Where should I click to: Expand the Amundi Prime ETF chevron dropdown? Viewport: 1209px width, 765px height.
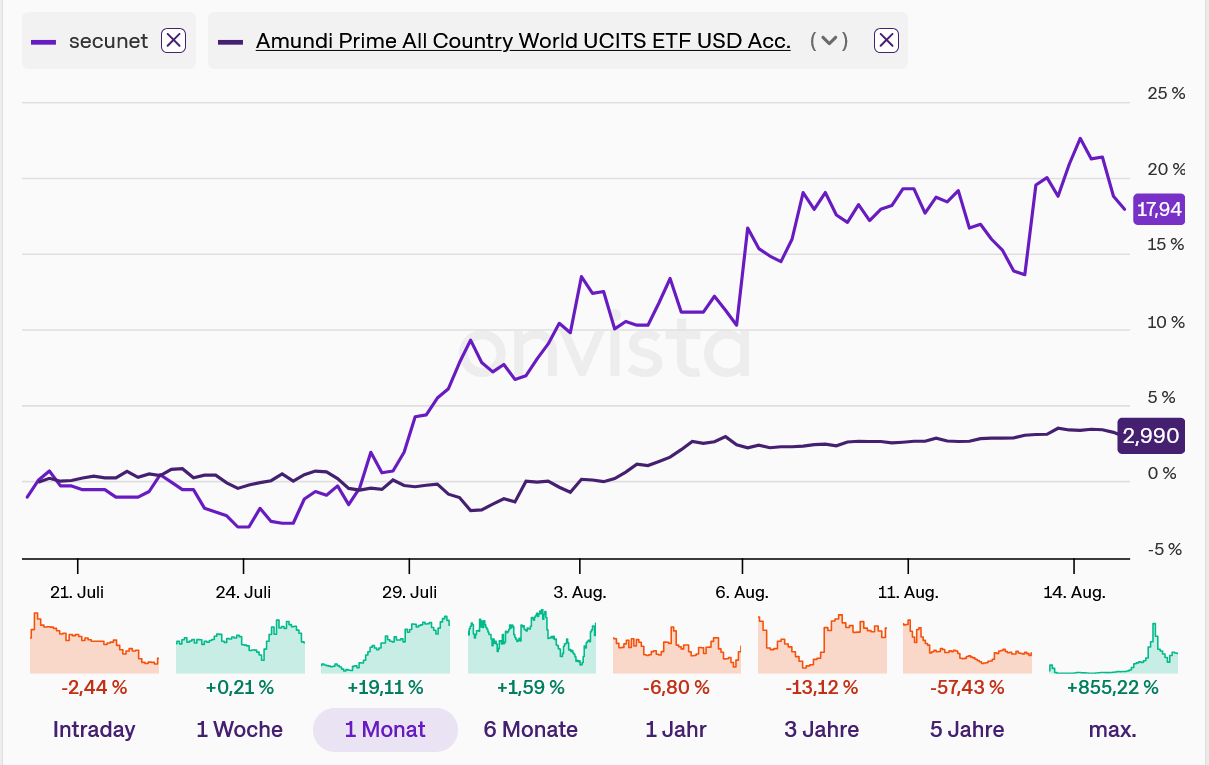(x=829, y=41)
